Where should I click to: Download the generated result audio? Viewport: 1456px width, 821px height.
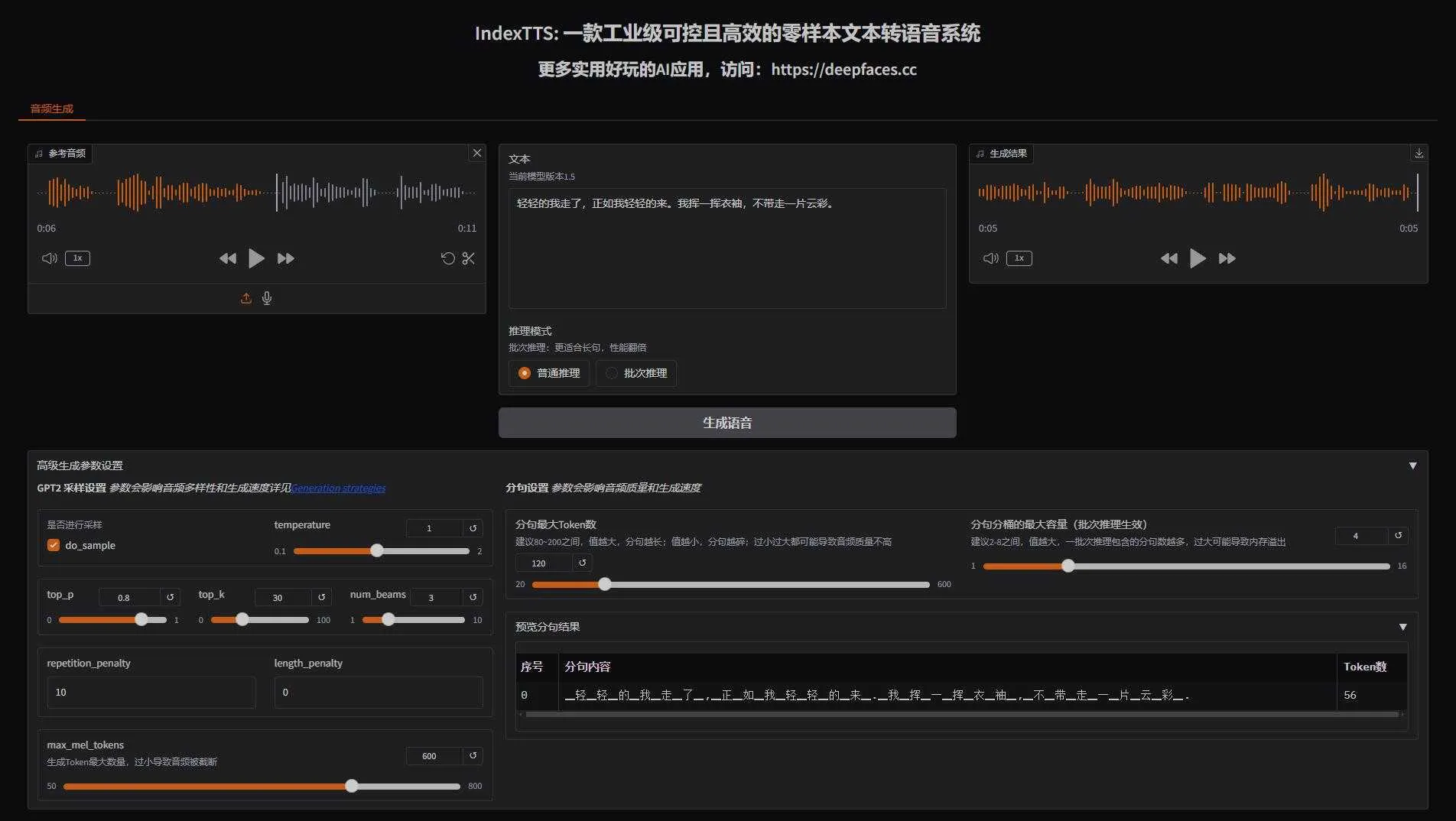coord(1419,154)
